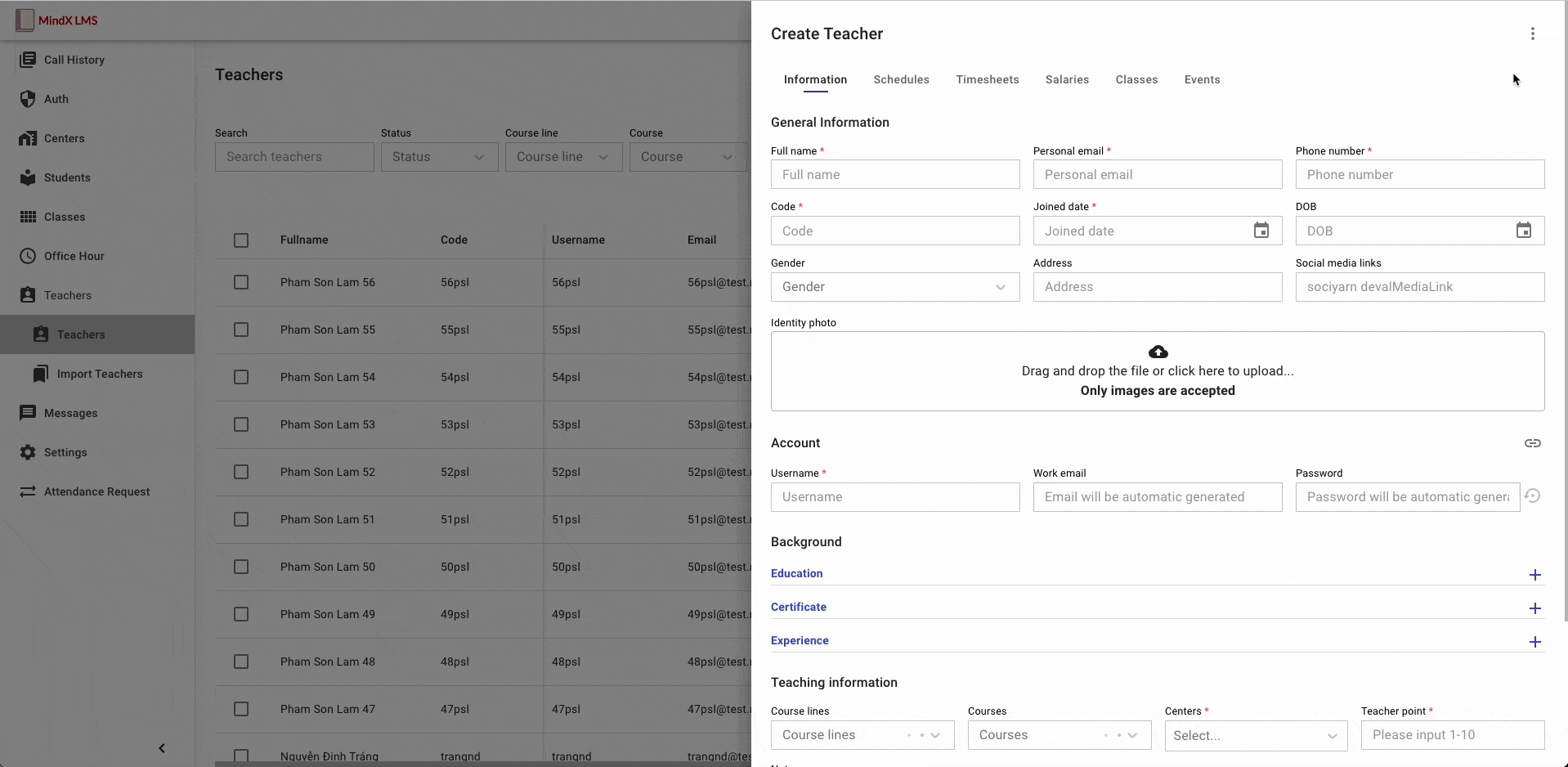The image size is (1568, 767).
Task: Open the Gender dropdown
Action: tap(894, 287)
